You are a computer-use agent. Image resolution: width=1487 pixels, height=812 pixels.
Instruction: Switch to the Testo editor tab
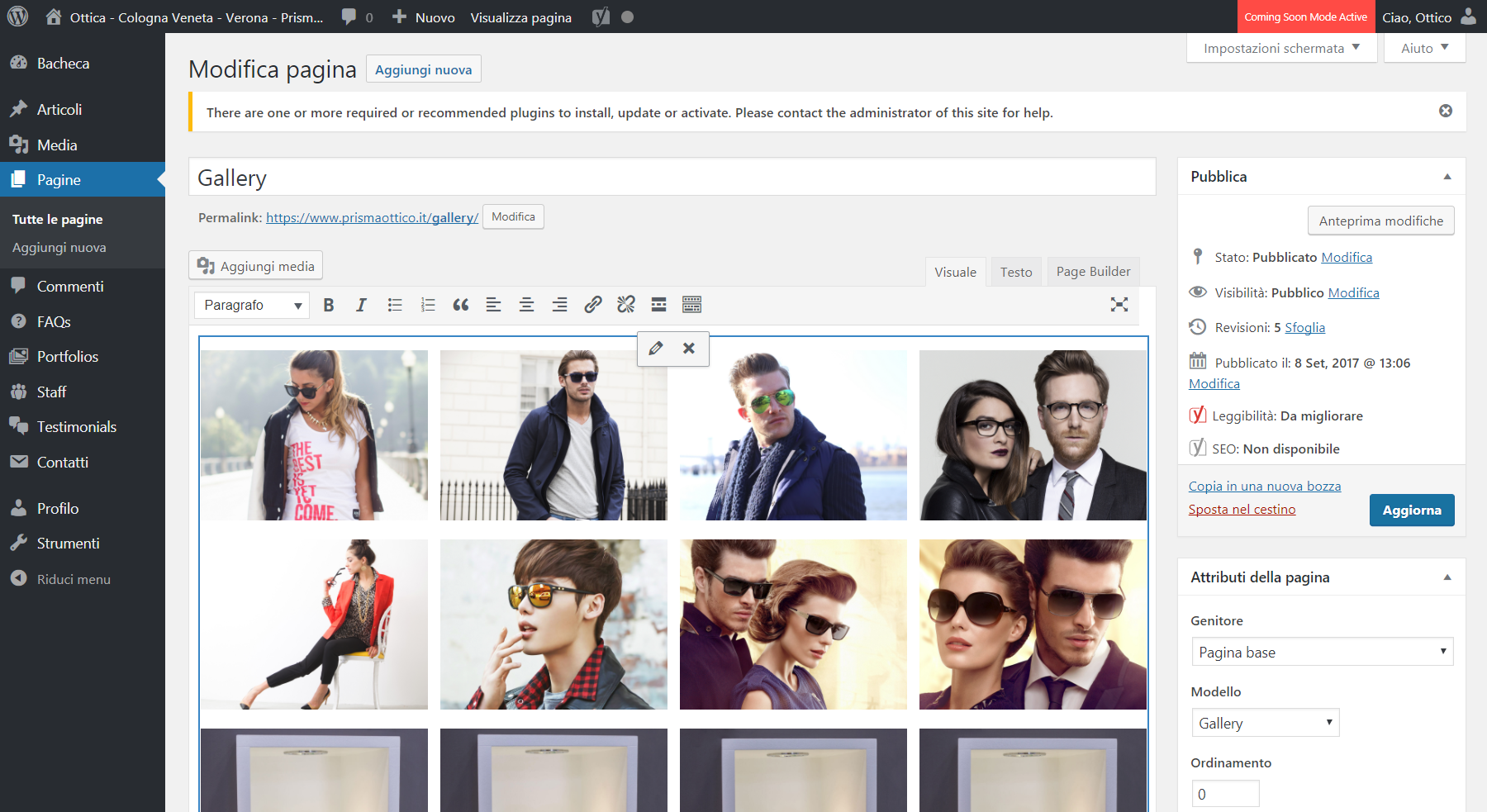tap(1015, 272)
